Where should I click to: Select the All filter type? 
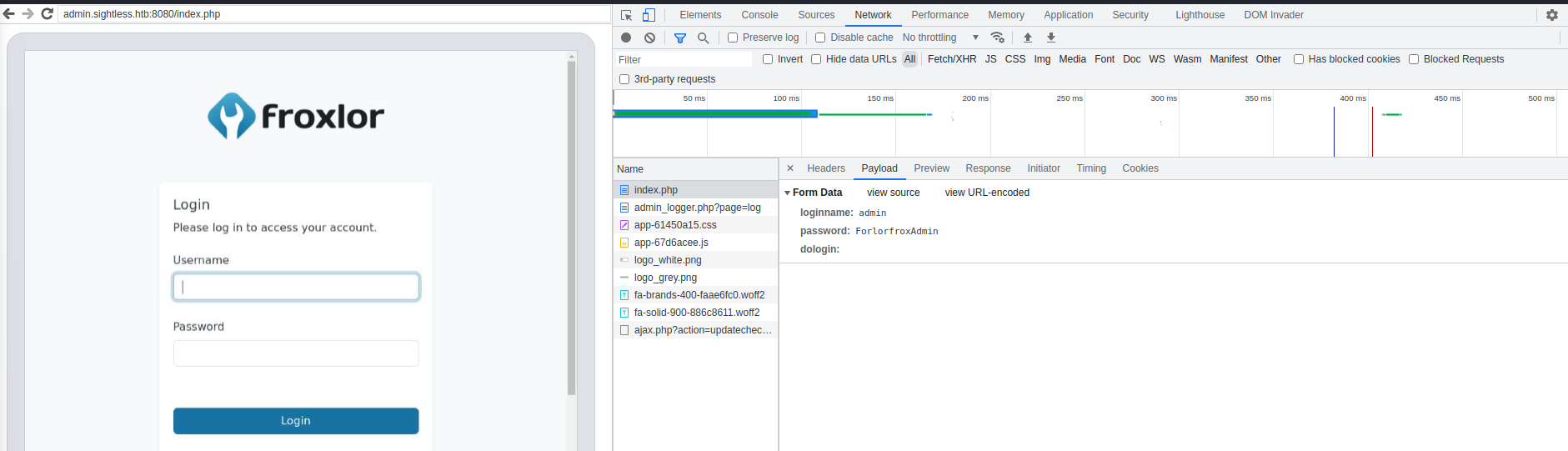(x=909, y=59)
